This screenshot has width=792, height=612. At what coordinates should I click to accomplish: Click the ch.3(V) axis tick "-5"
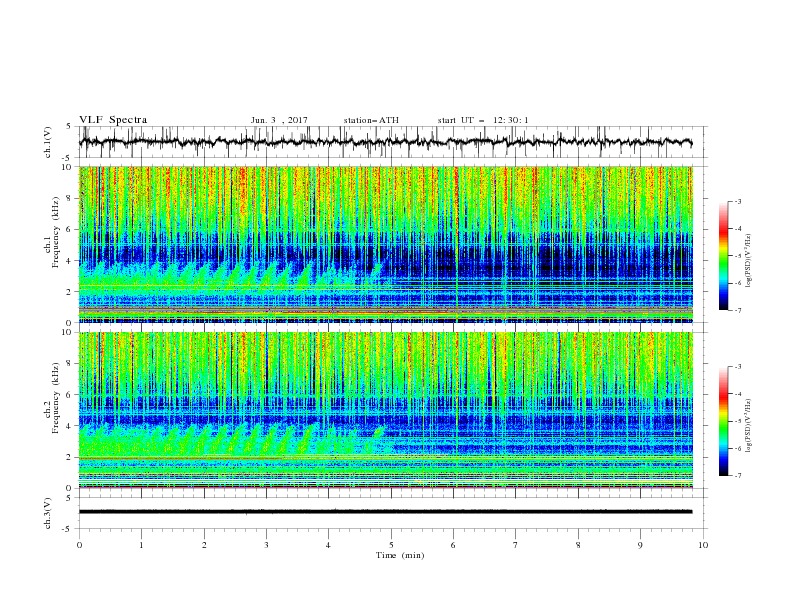coord(68,529)
